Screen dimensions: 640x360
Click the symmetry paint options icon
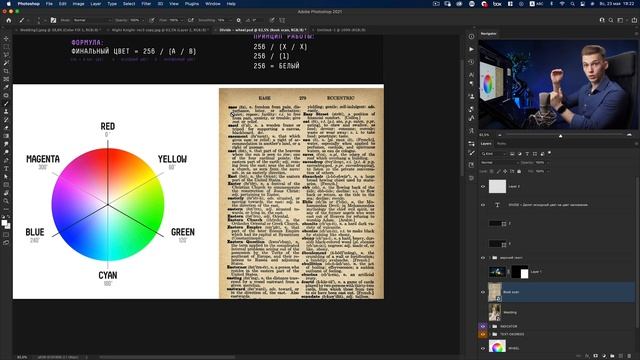click(282, 20)
